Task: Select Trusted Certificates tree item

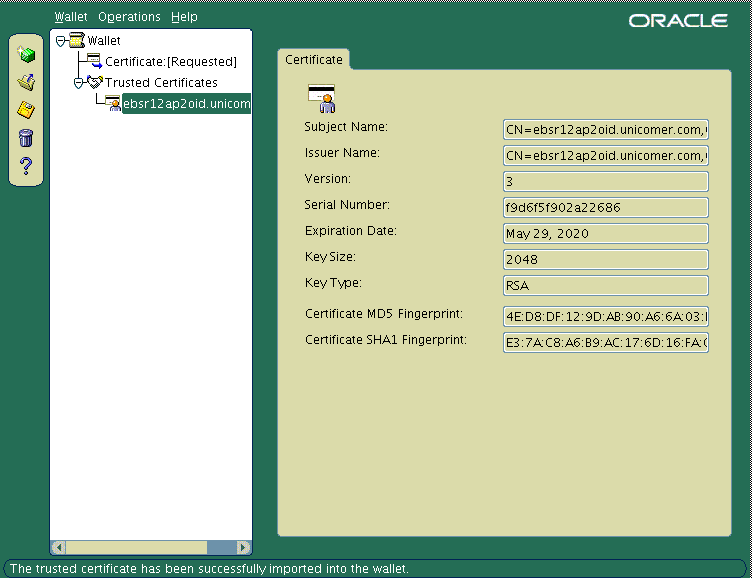Action: [x=161, y=83]
